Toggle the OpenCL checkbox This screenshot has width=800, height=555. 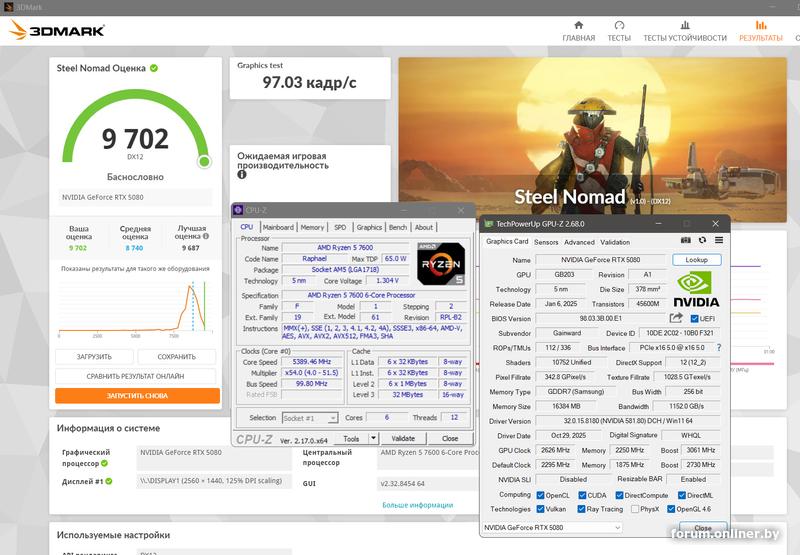540,495
